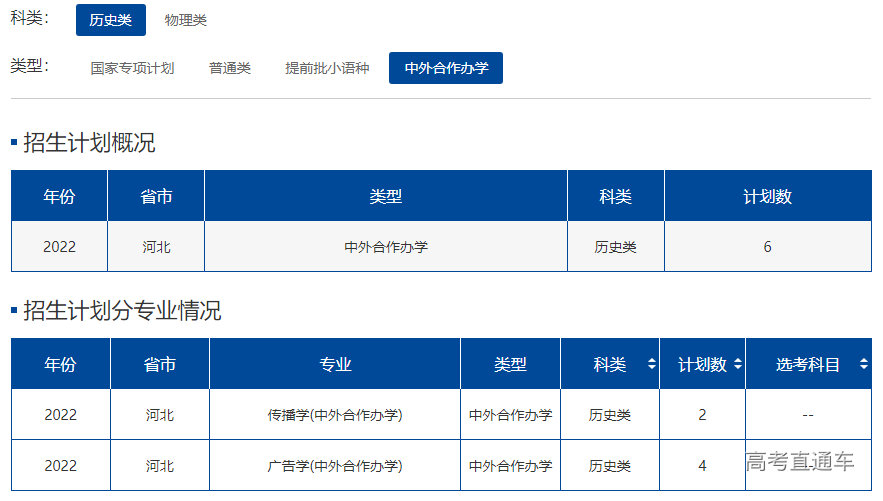Click 类型 header in majors table

tap(510, 364)
